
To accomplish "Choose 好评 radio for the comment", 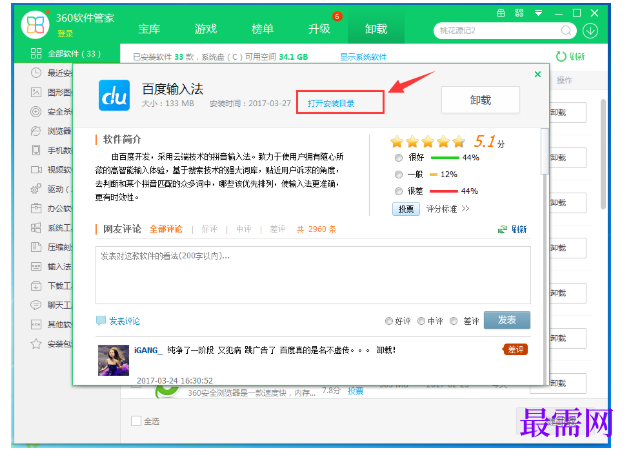I will tap(389, 321).
